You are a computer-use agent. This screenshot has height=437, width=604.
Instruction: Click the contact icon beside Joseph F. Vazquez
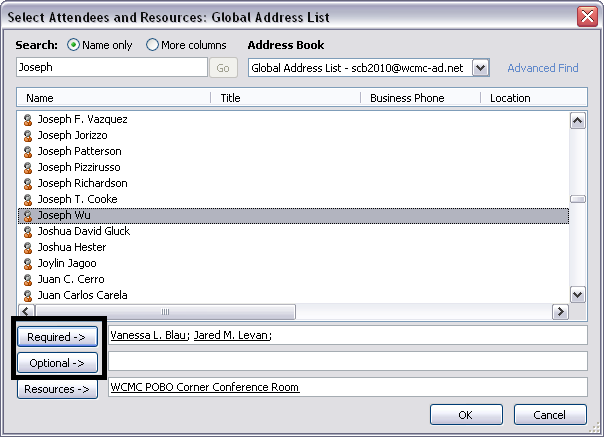point(28,119)
